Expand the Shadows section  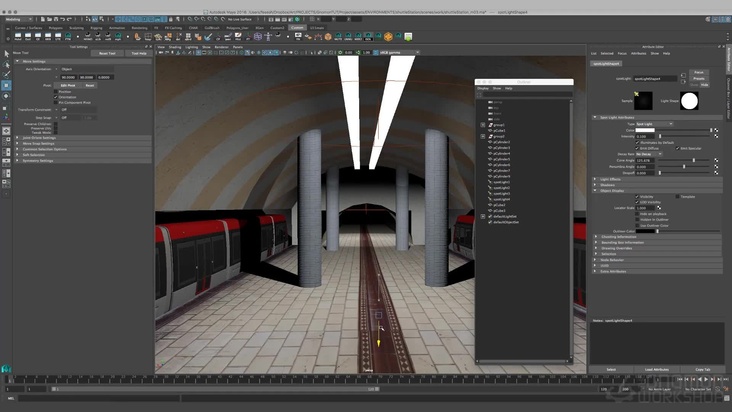(x=606, y=184)
